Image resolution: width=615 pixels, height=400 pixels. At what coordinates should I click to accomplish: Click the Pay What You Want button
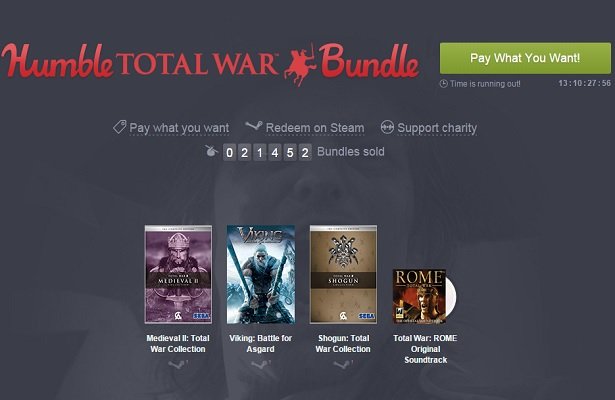pos(525,58)
